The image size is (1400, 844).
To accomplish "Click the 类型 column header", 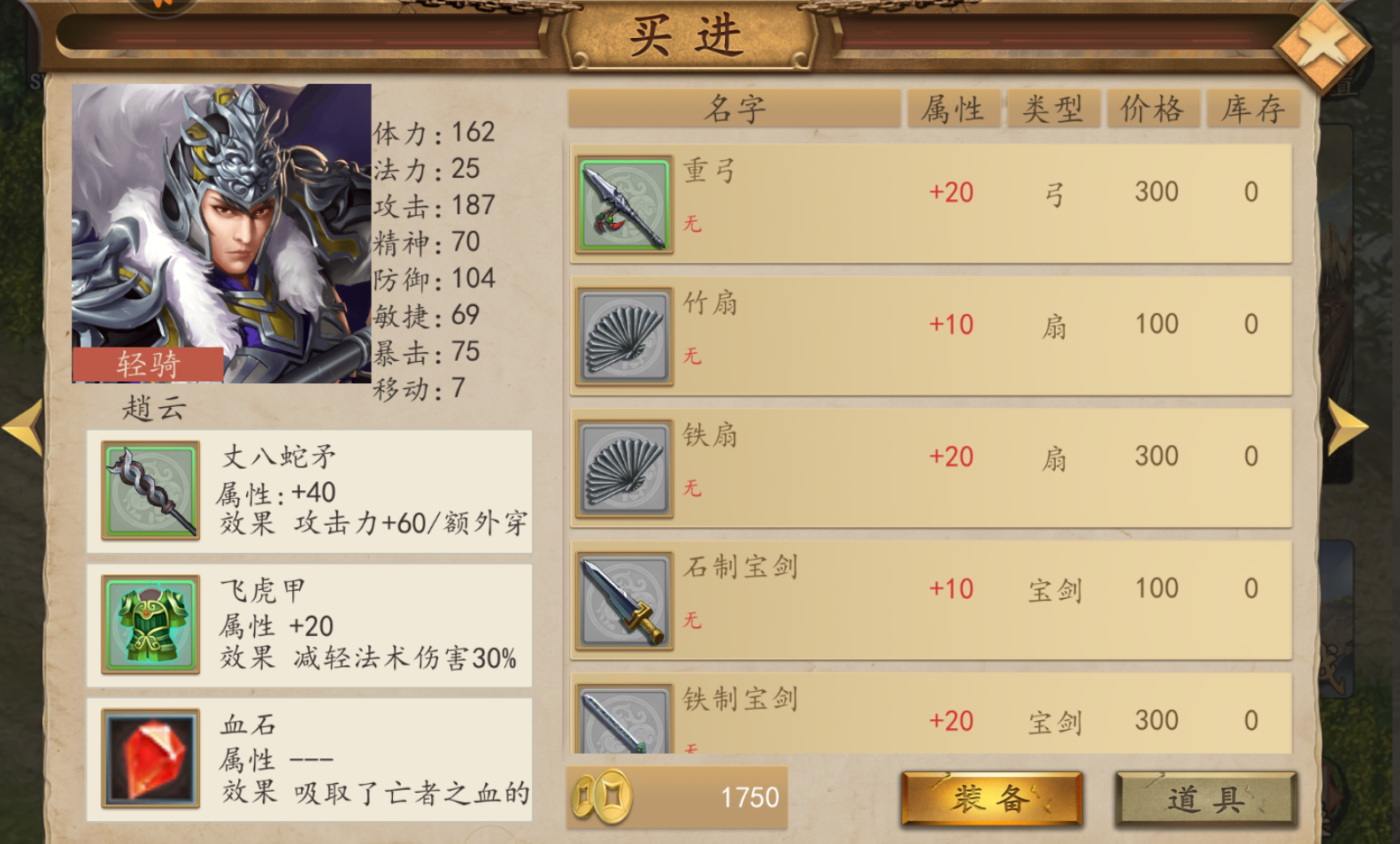I will coord(1053,109).
